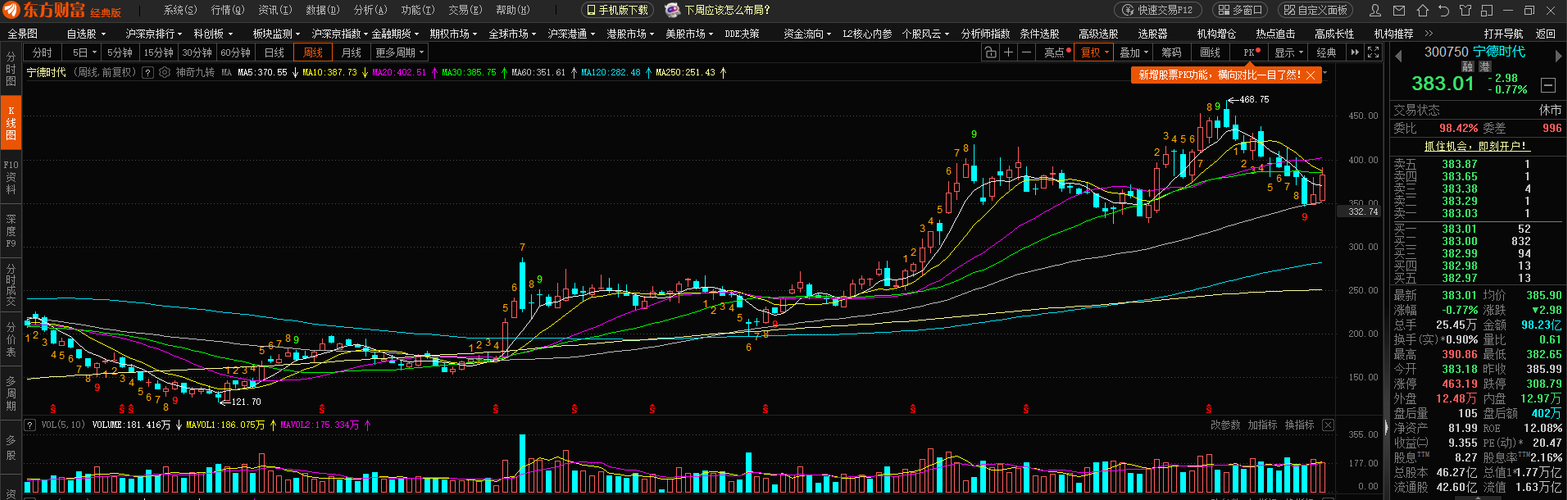This screenshot has height=500, width=1567.
Task: Close the orange PK feature notification
Action: (1311, 75)
